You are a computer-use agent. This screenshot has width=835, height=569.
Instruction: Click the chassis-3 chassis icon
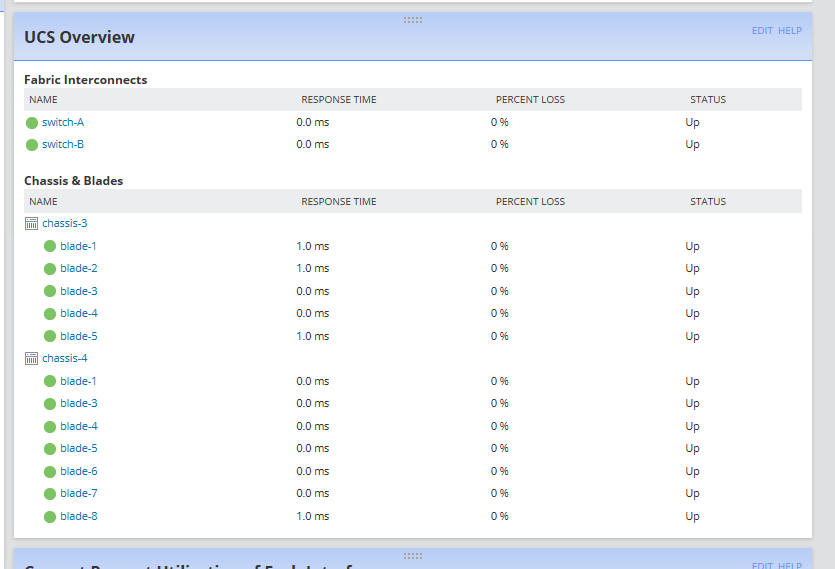(x=31, y=224)
